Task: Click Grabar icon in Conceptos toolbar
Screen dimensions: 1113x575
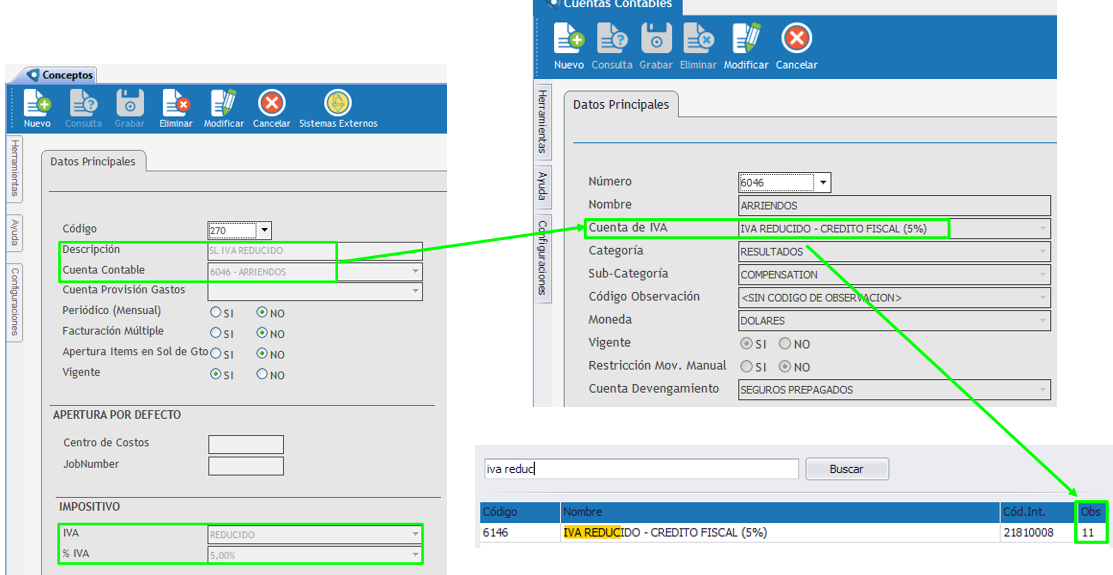Action: (130, 103)
